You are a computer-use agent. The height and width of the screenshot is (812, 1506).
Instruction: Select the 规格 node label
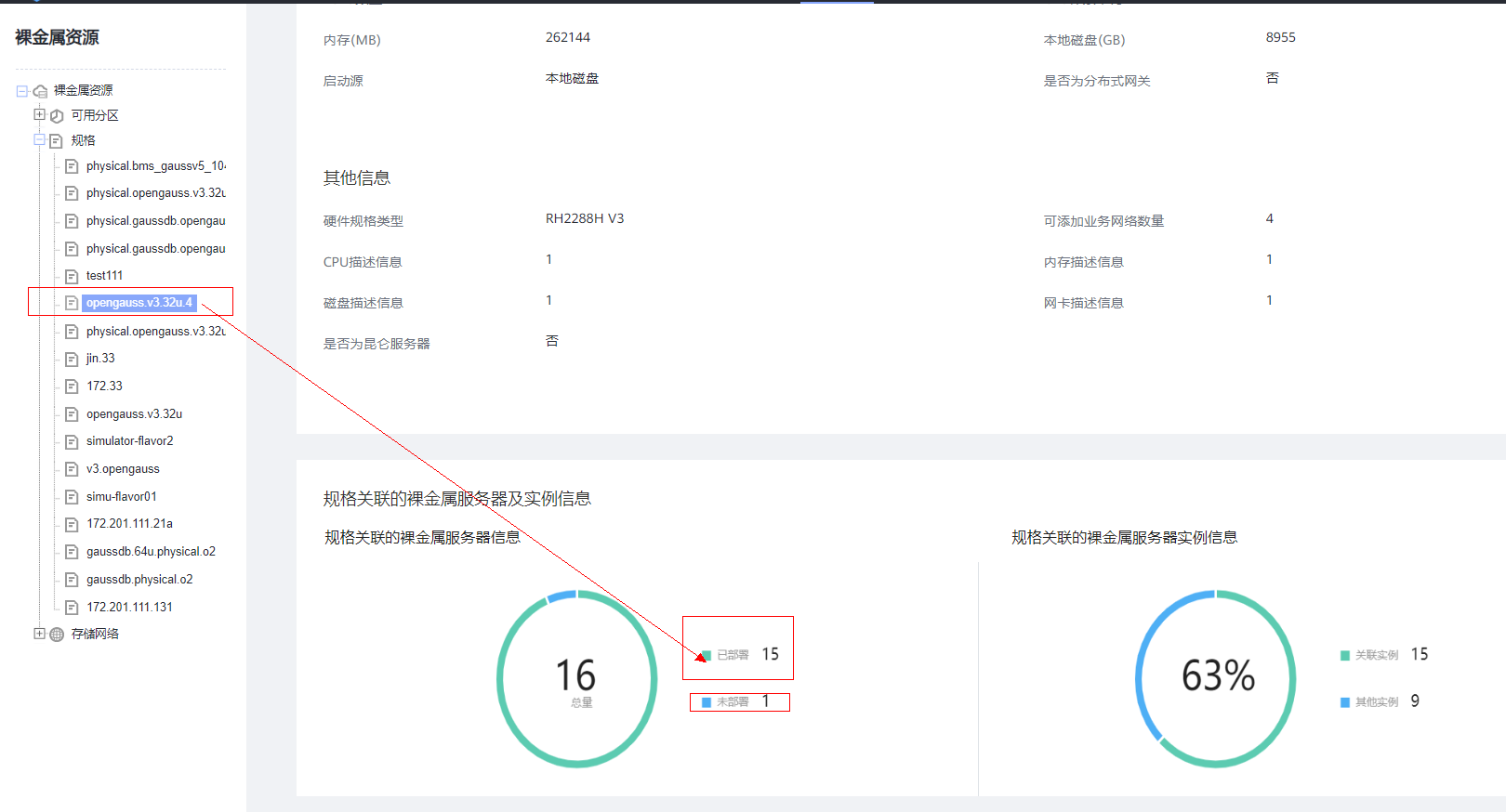pyautogui.click(x=84, y=140)
